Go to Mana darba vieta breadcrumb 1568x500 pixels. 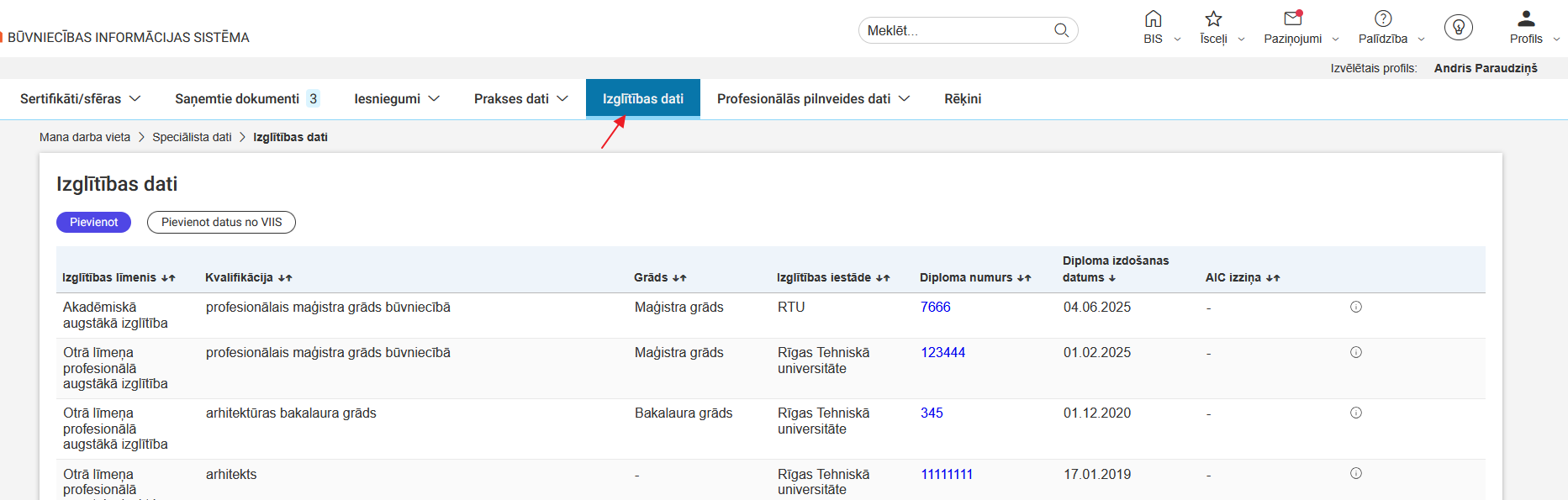[x=85, y=137]
